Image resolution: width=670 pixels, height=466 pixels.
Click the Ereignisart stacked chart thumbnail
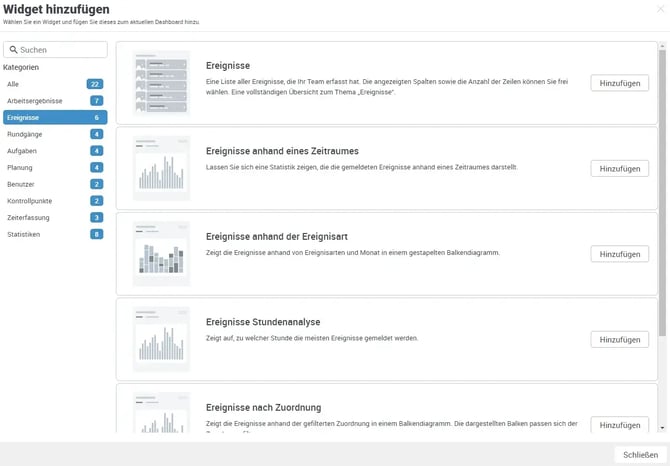(x=162, y=254)
